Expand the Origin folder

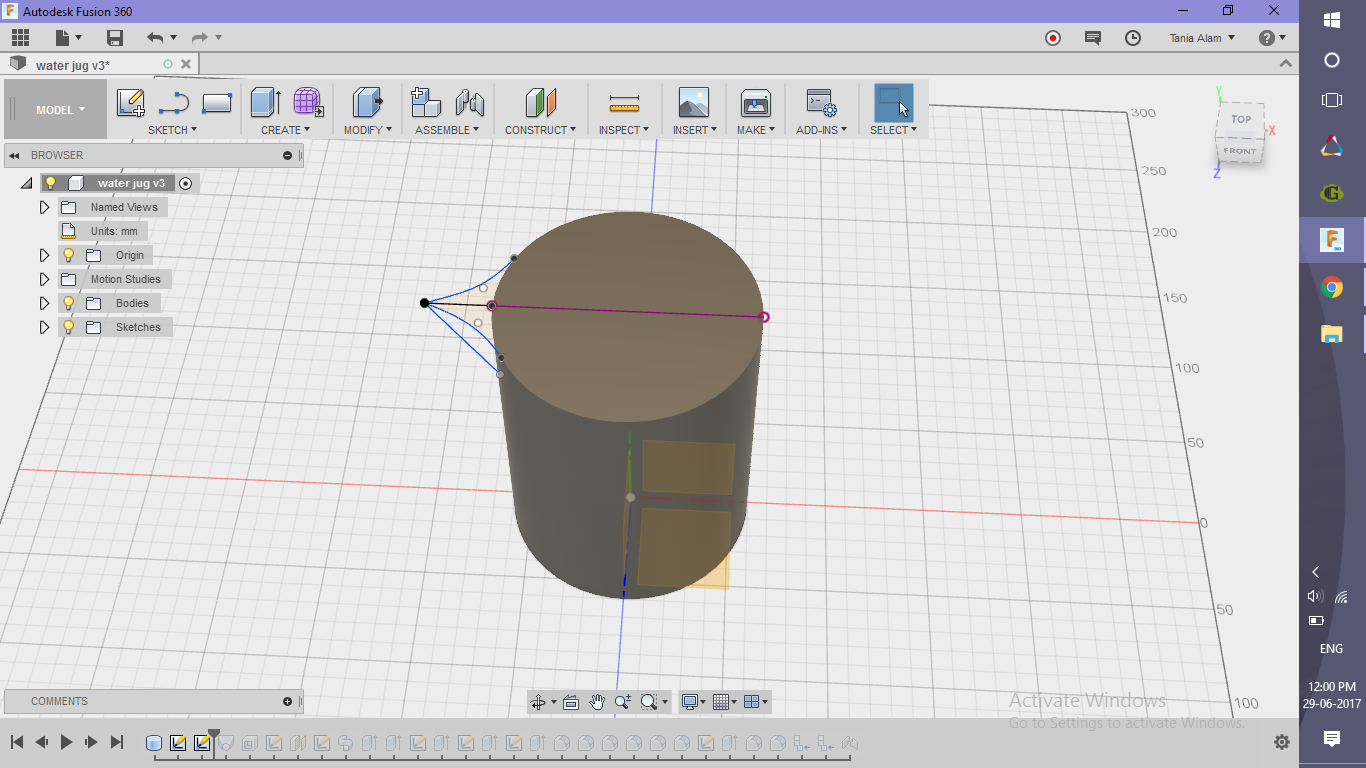(44, 255)
